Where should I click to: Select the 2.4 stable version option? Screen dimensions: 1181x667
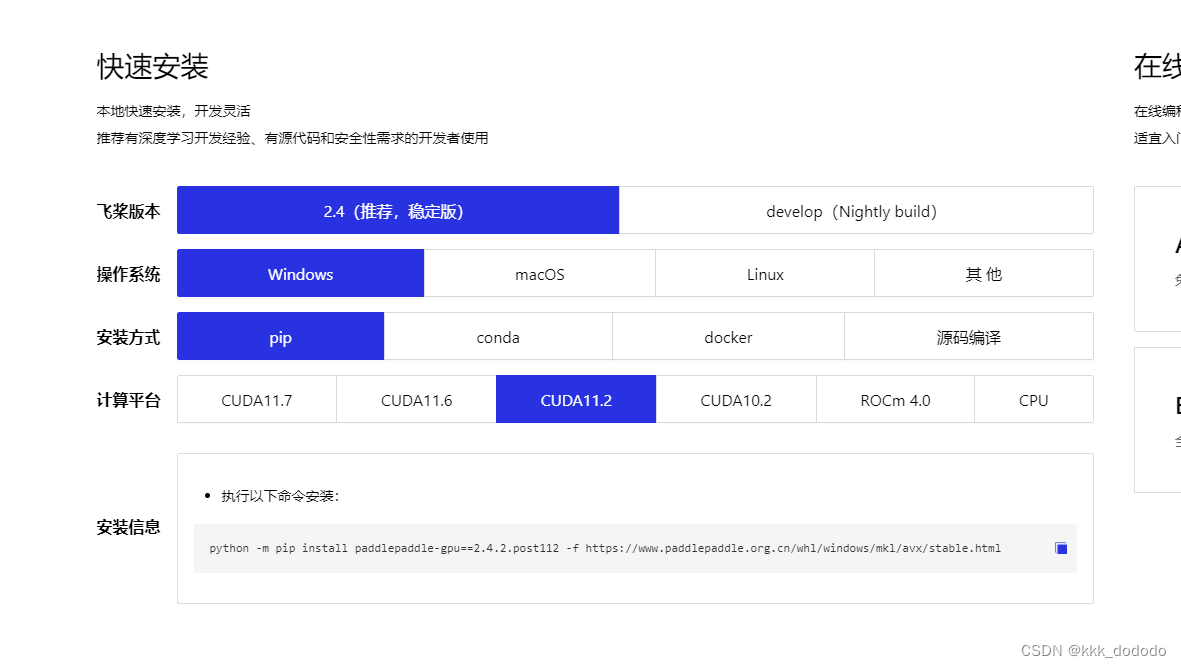(398, 210)
